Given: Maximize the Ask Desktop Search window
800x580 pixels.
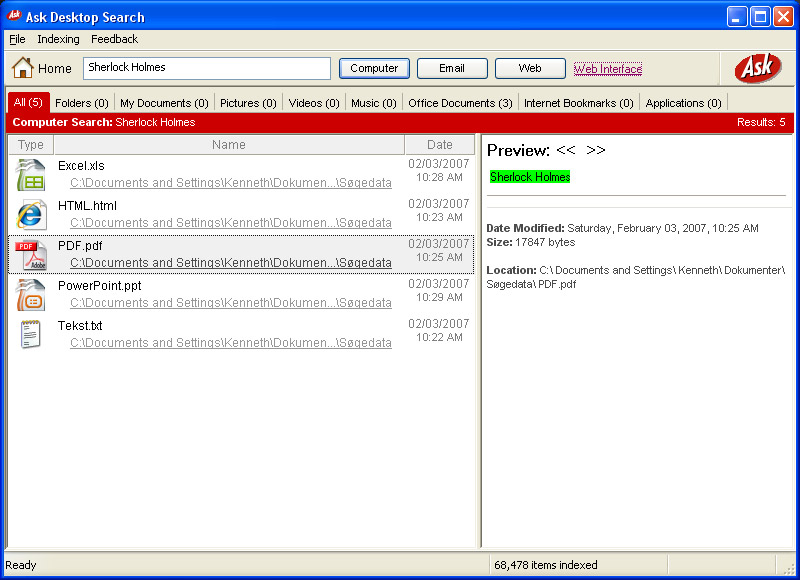Looking at the screenshot, I should [760, 17].
